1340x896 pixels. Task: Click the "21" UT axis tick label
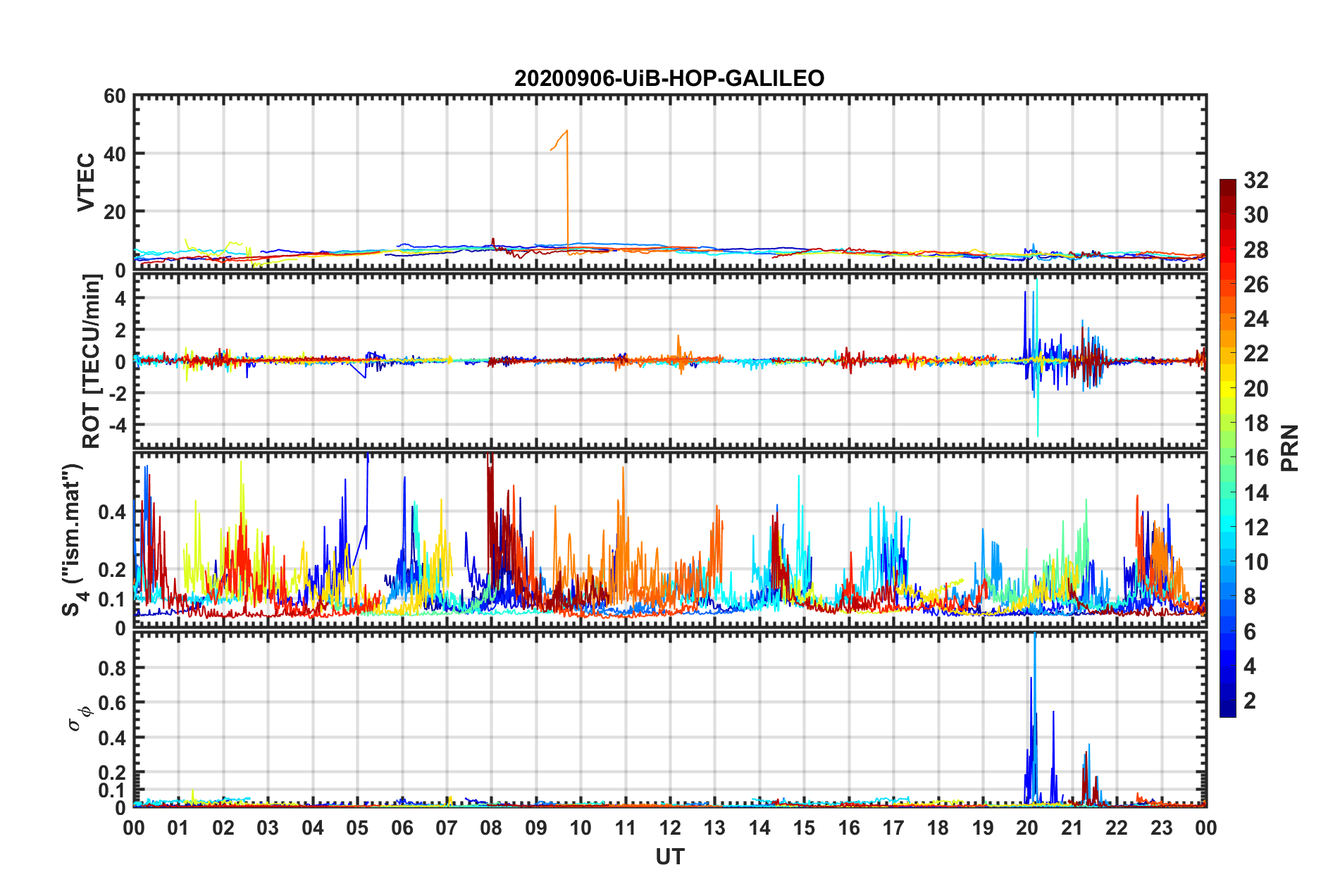1072,828
